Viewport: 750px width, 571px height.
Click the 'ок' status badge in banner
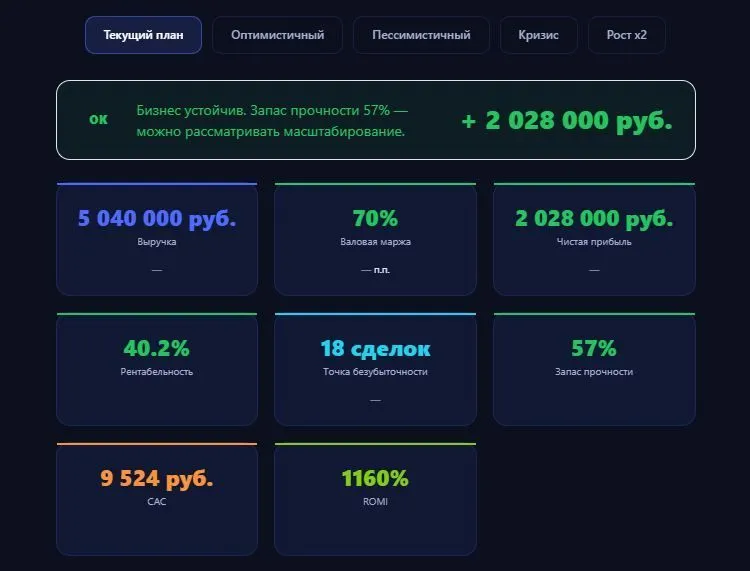coord(99,119)
